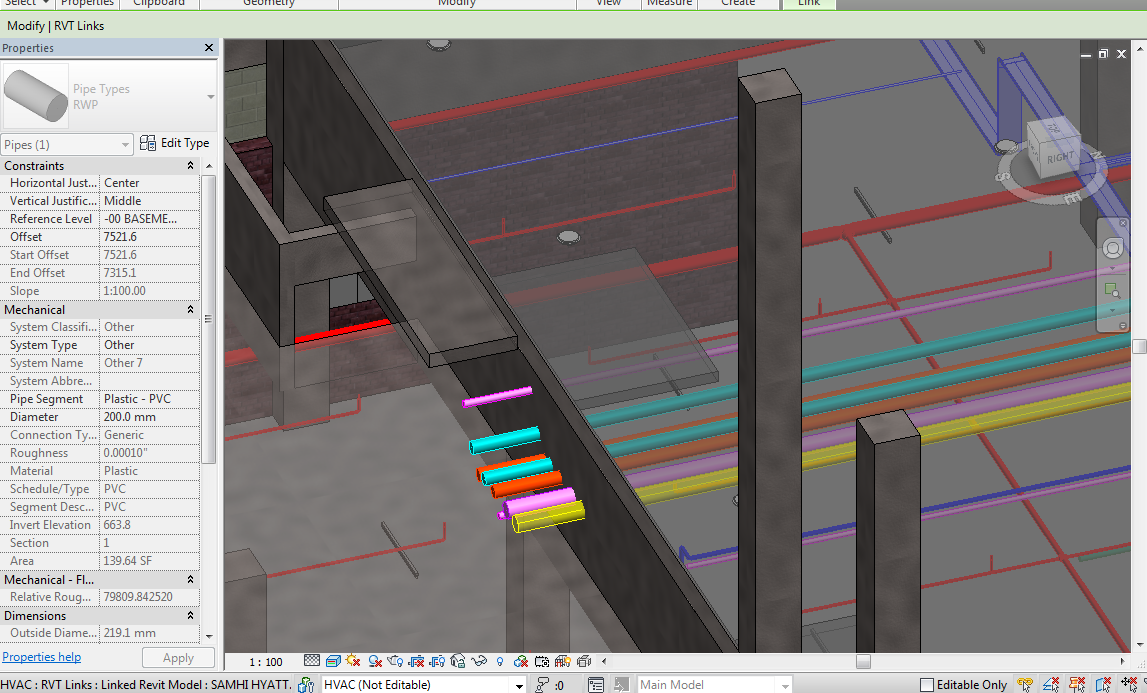Click the RIGHT face of the ViewCube

pos(1058,156)
